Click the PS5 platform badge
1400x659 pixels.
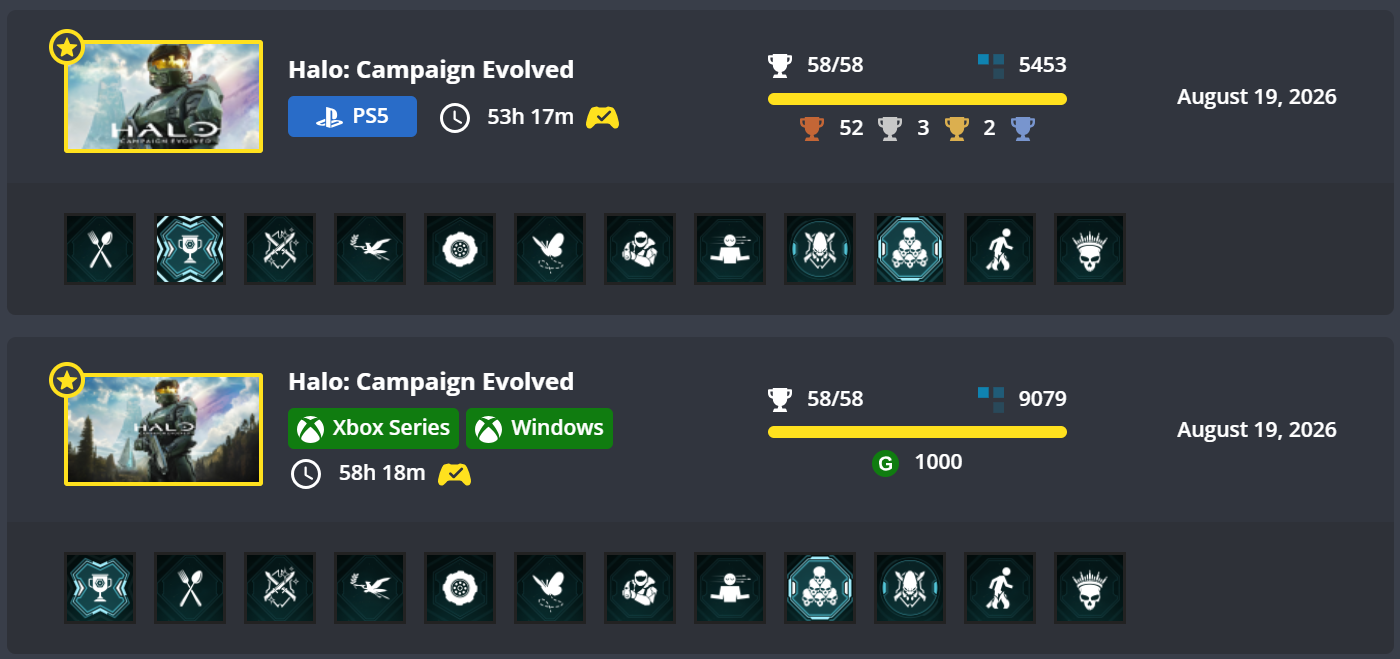point(352,116)
